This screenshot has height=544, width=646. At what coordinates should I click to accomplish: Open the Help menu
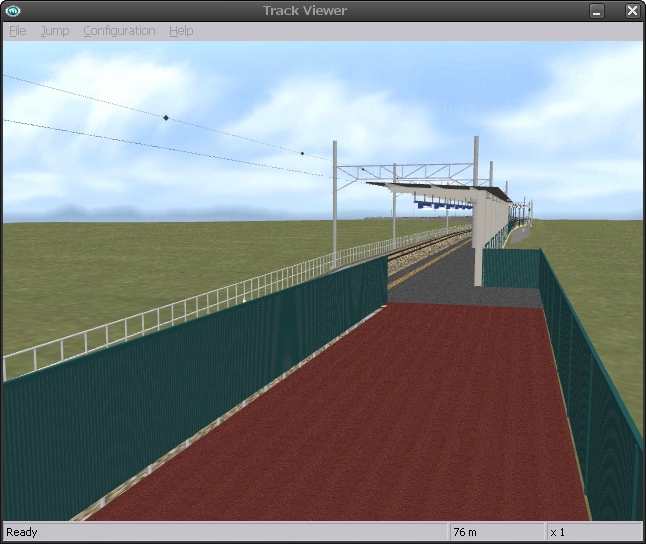[181, 31]
